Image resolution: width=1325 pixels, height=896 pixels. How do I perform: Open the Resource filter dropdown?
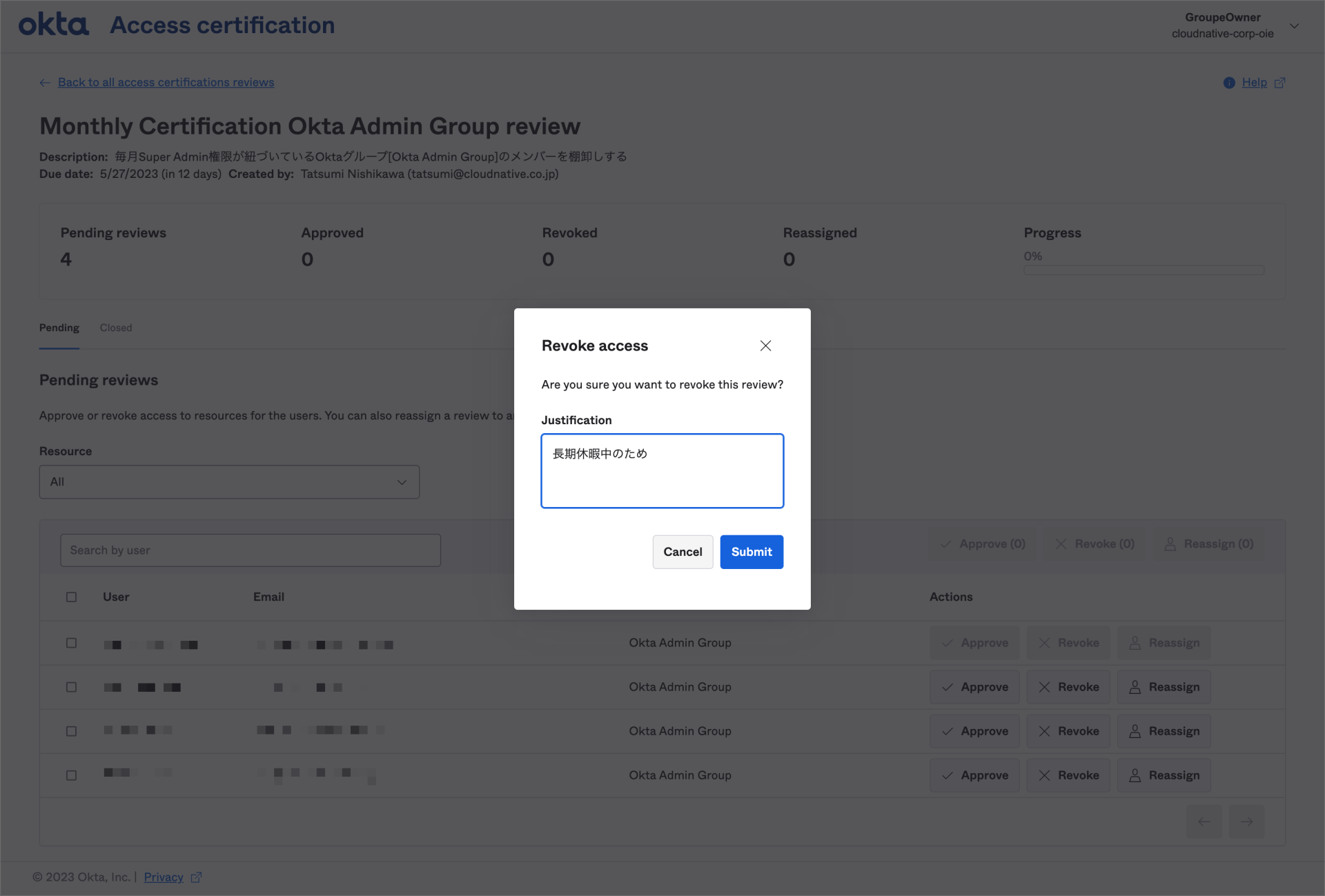[229, 481]
